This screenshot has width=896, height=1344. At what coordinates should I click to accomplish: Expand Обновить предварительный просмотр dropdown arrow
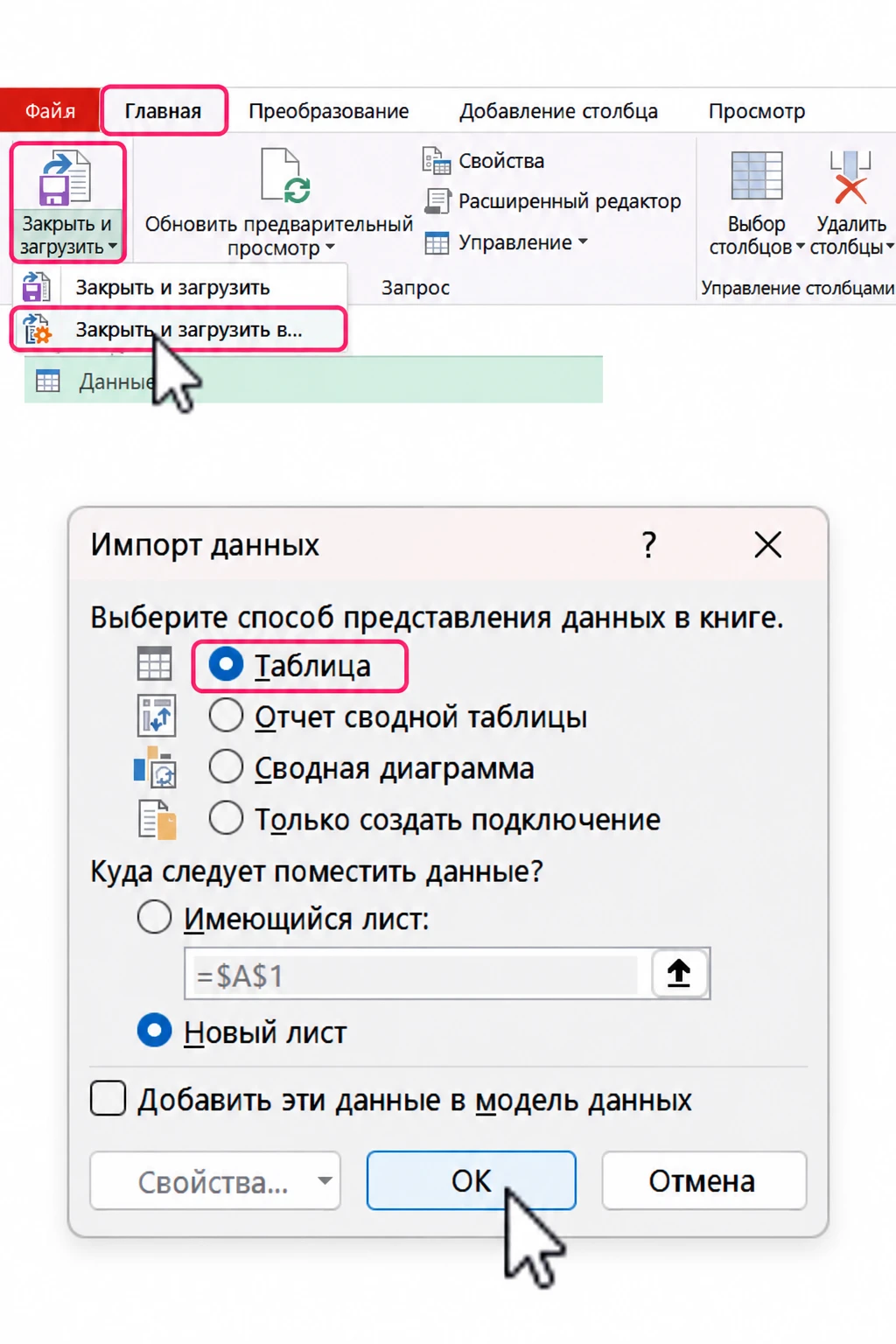(330, 248)
